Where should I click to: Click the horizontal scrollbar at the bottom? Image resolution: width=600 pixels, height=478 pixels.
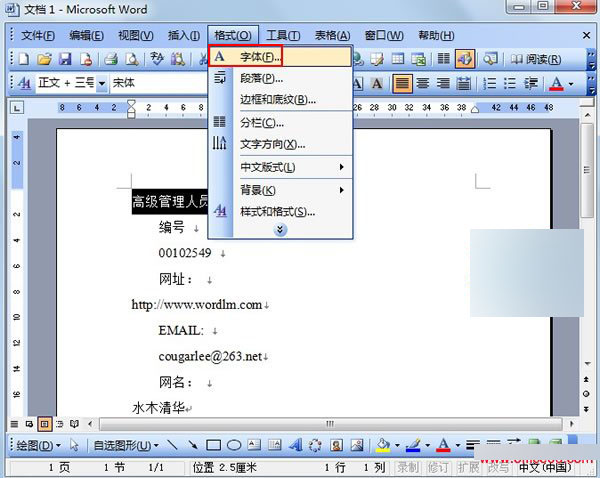[330, 424]
